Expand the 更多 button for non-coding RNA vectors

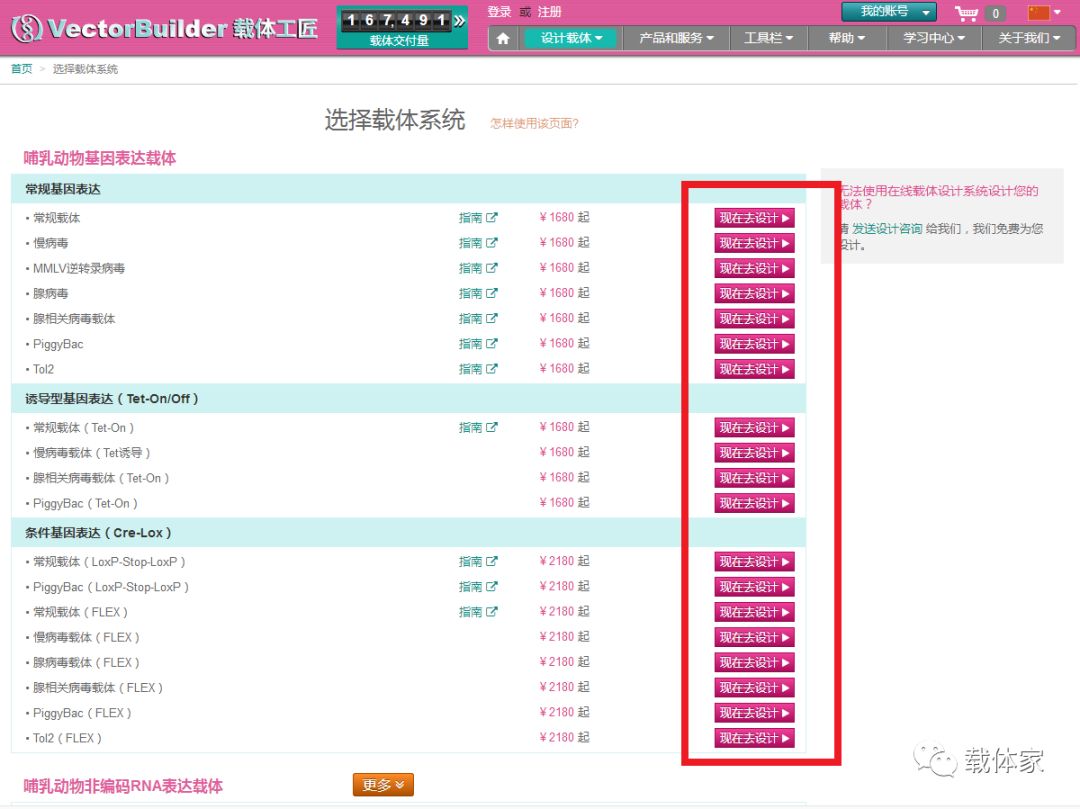pyautogui.click(x=383, y=785)
